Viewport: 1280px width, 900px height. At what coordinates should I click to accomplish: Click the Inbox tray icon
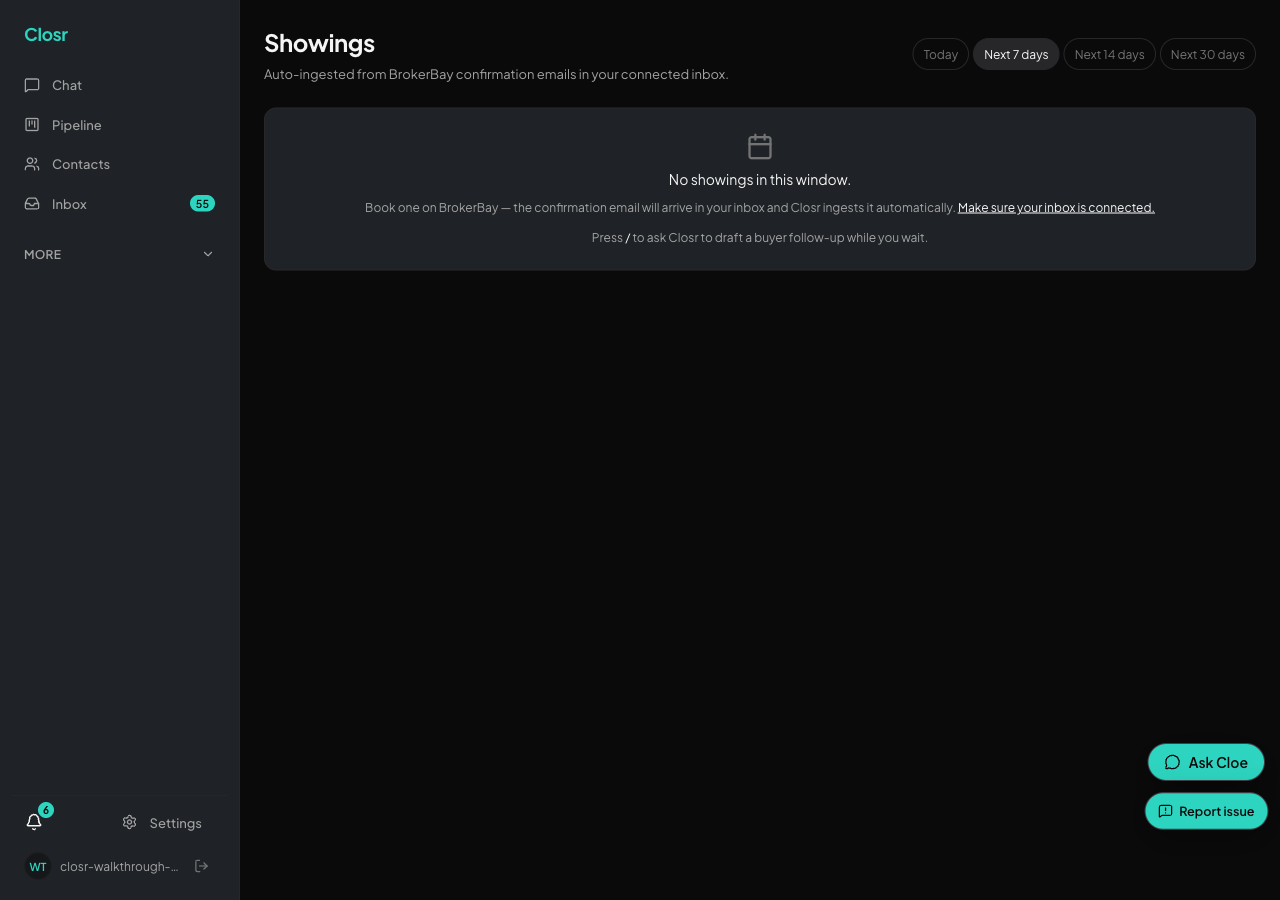tap(32, 204)
